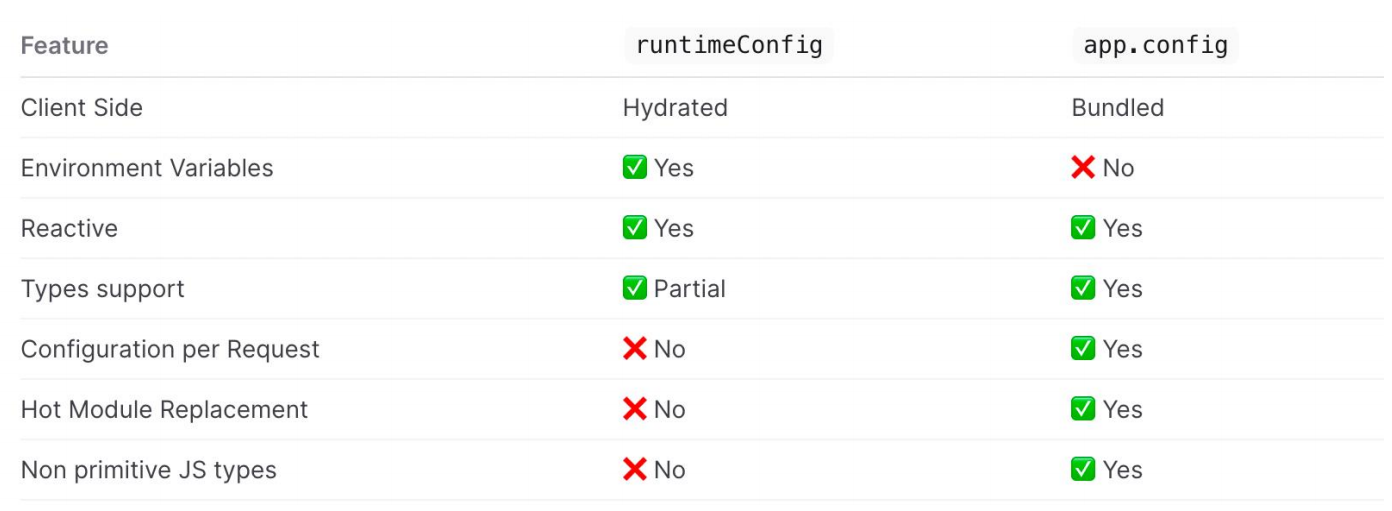The width and height of the screenshot is (1392, 511).
Task: Click the Hydrated cell text
Action: 675,108
